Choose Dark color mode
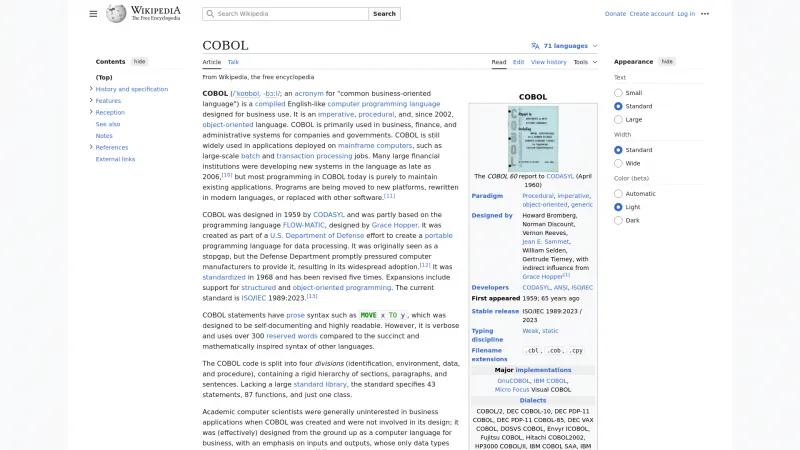The width and height of the screenshot is (800, 450). click(618, 220)
